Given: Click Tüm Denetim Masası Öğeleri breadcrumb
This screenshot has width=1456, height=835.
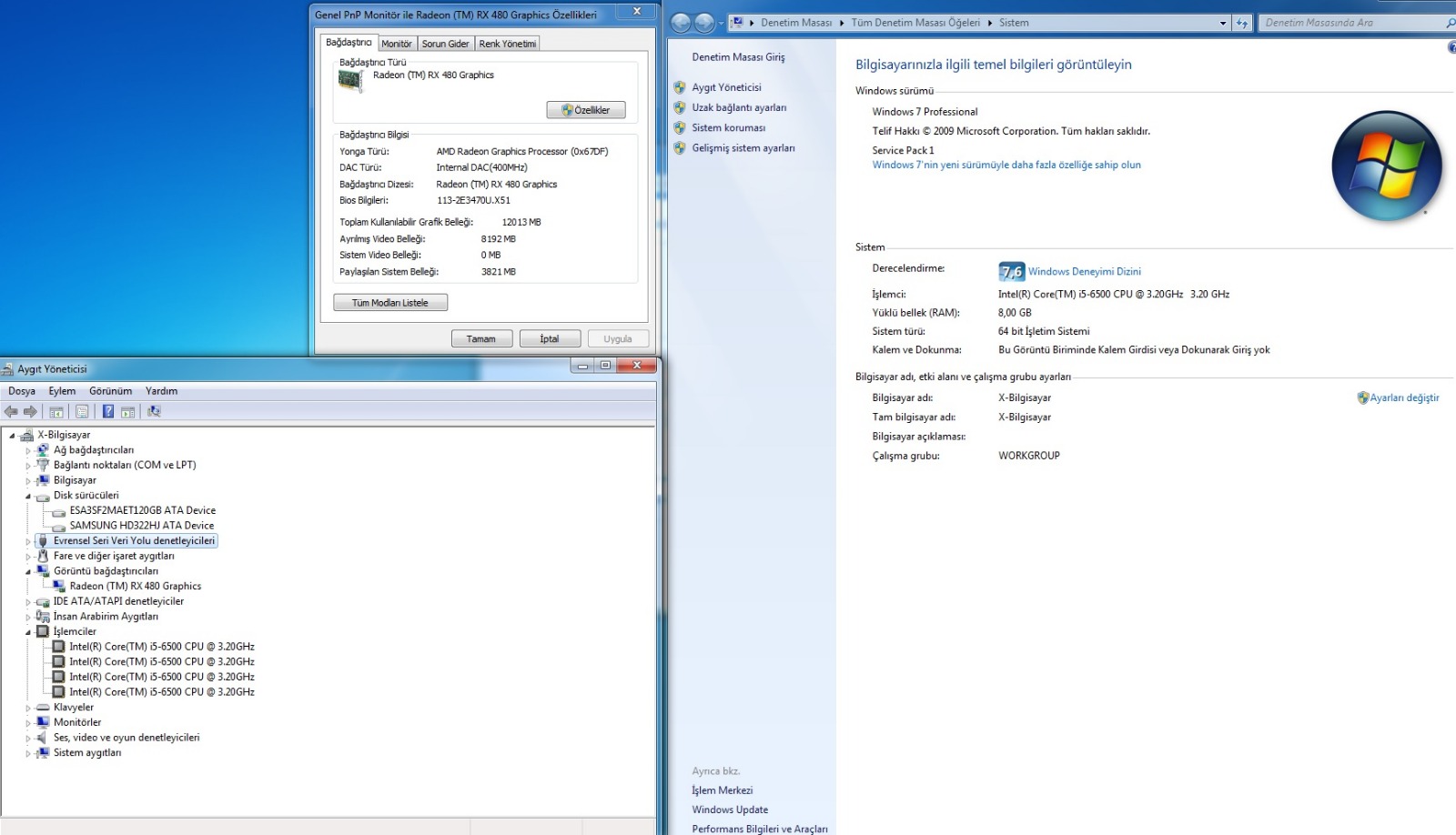Looking at the screenshot, I should coord(915,23).
